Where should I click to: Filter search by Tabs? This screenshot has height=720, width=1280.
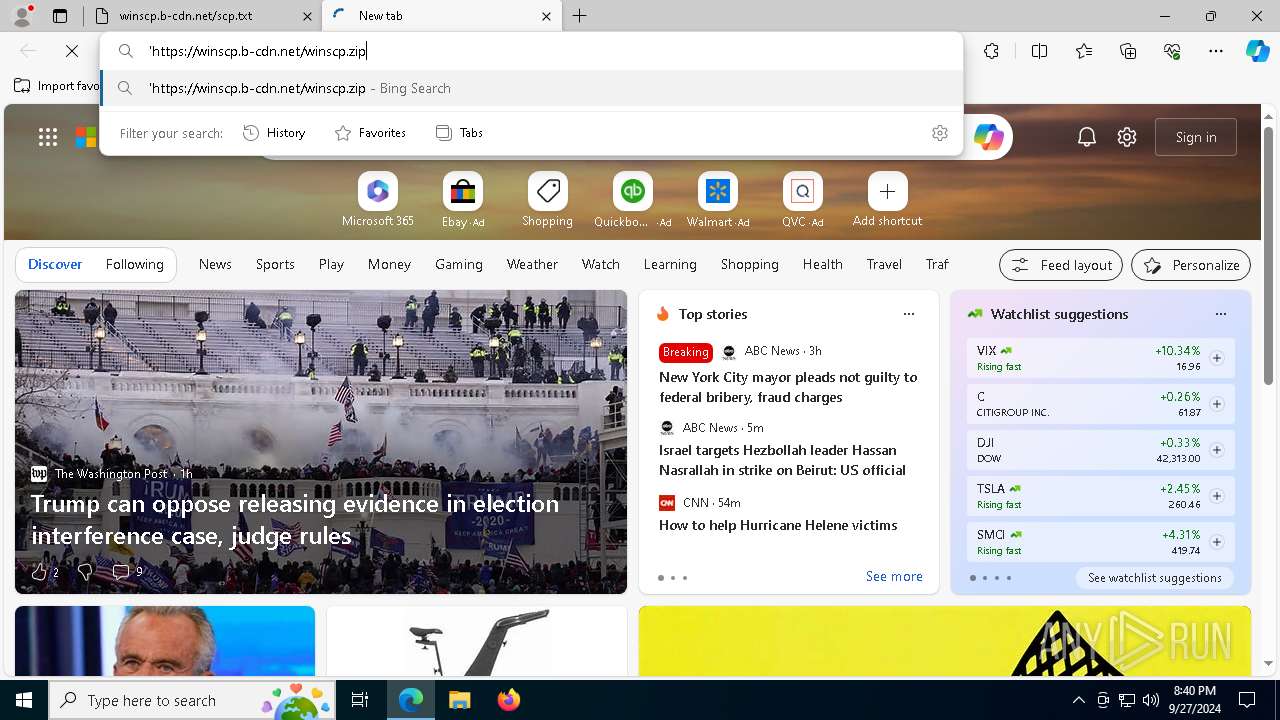[x=459, y=133]
